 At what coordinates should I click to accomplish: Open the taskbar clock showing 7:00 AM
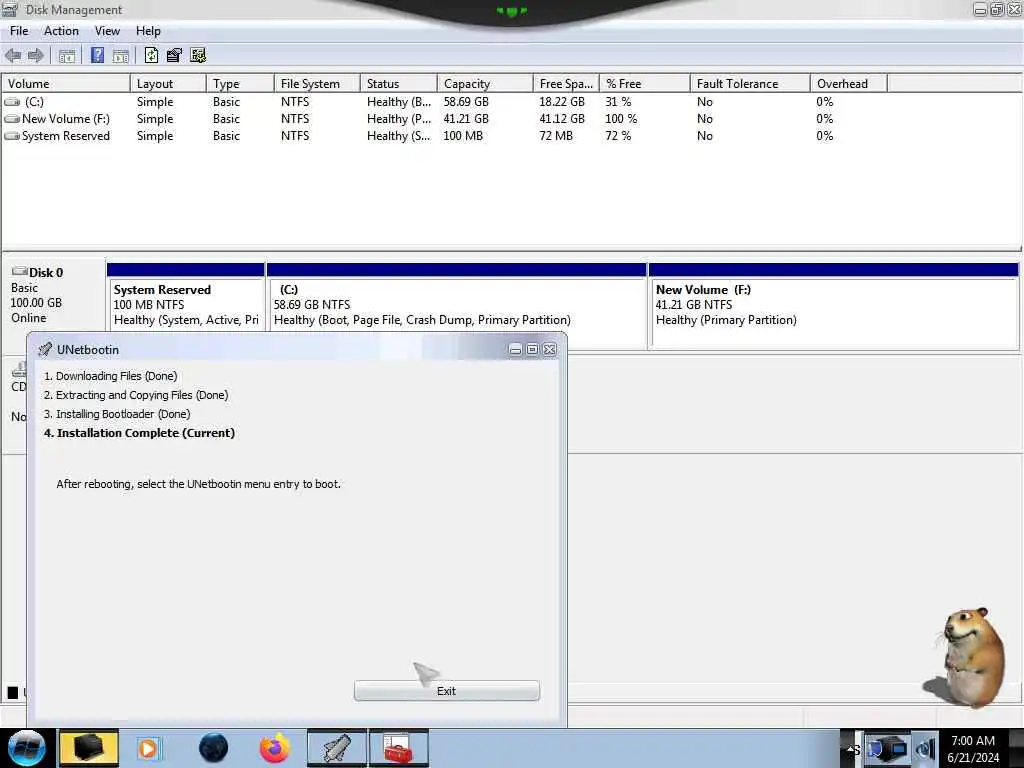[x=973, y=749]
